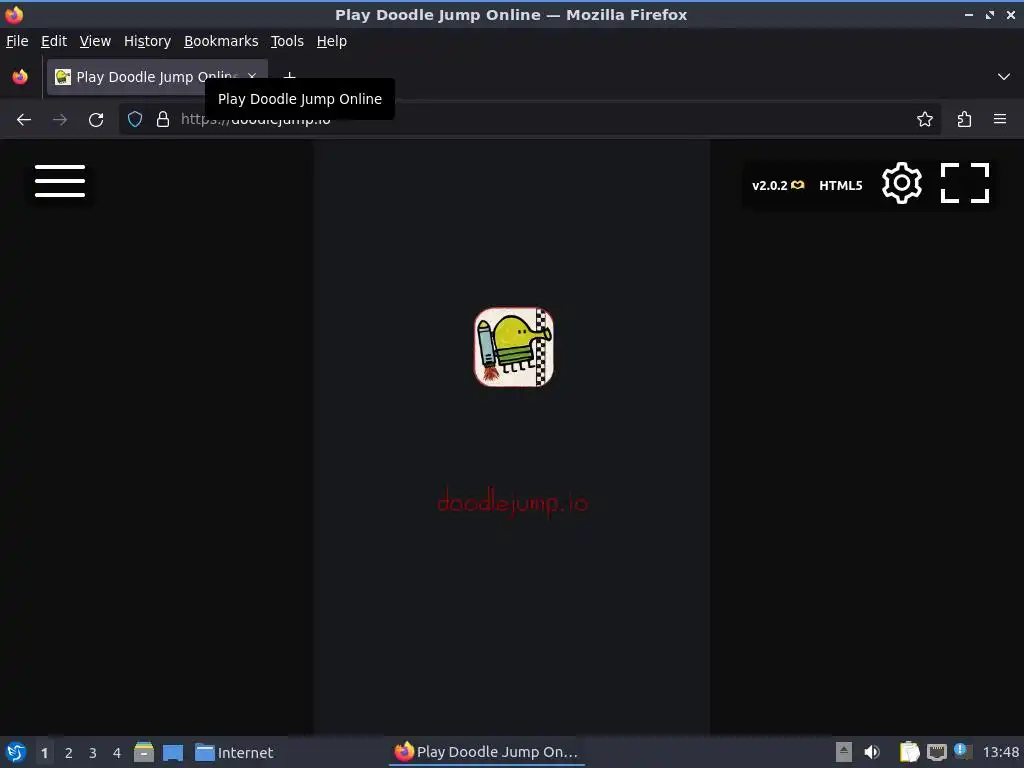The height and width of the screenshot is (768, 1024).
Task: Switch to workspace 3
Action: (x=93, y=753)
